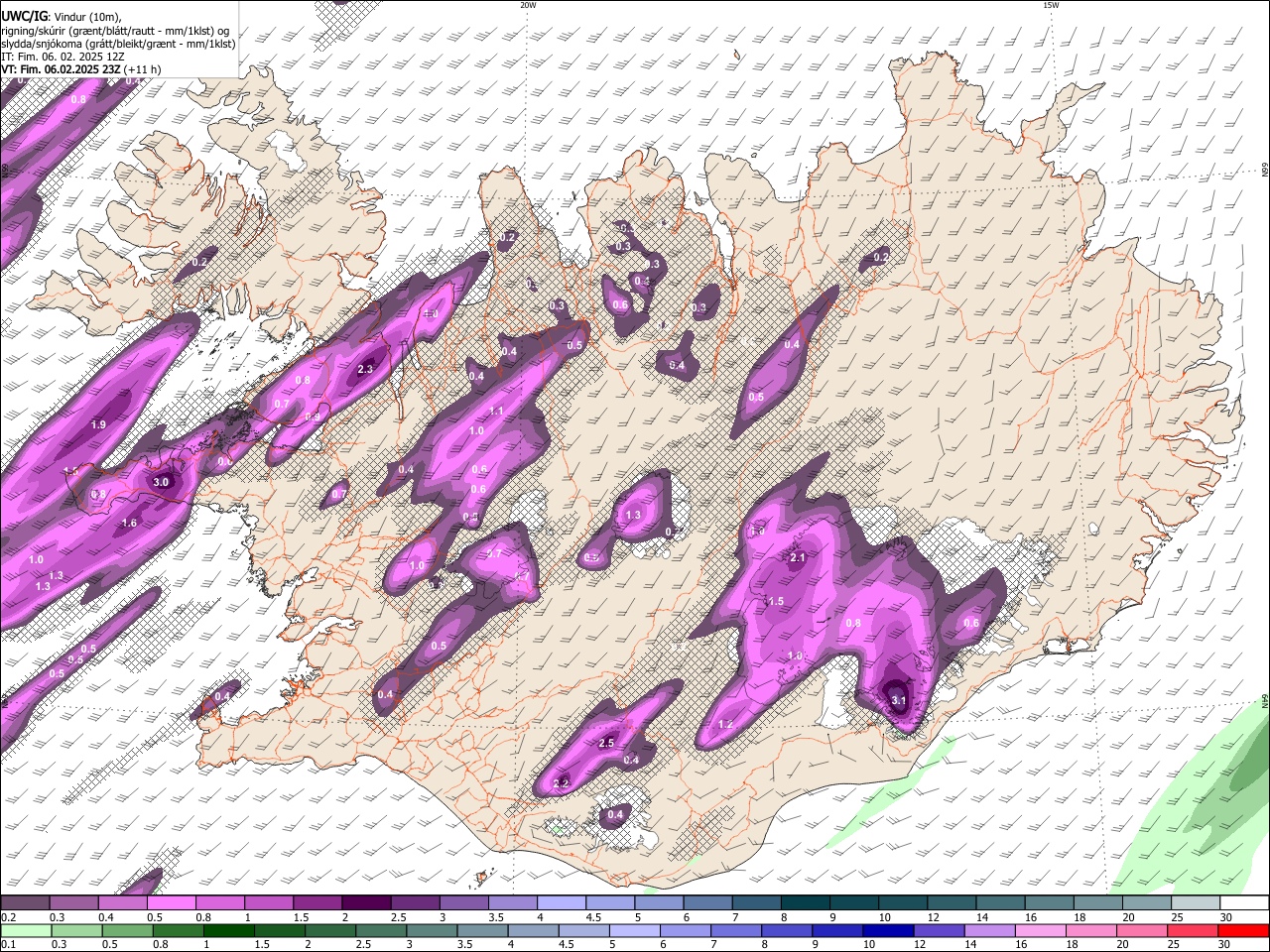1270x952 pixels.
Task: Click the '3.1' precipitation peak label
Action: (x=899, y=700)
